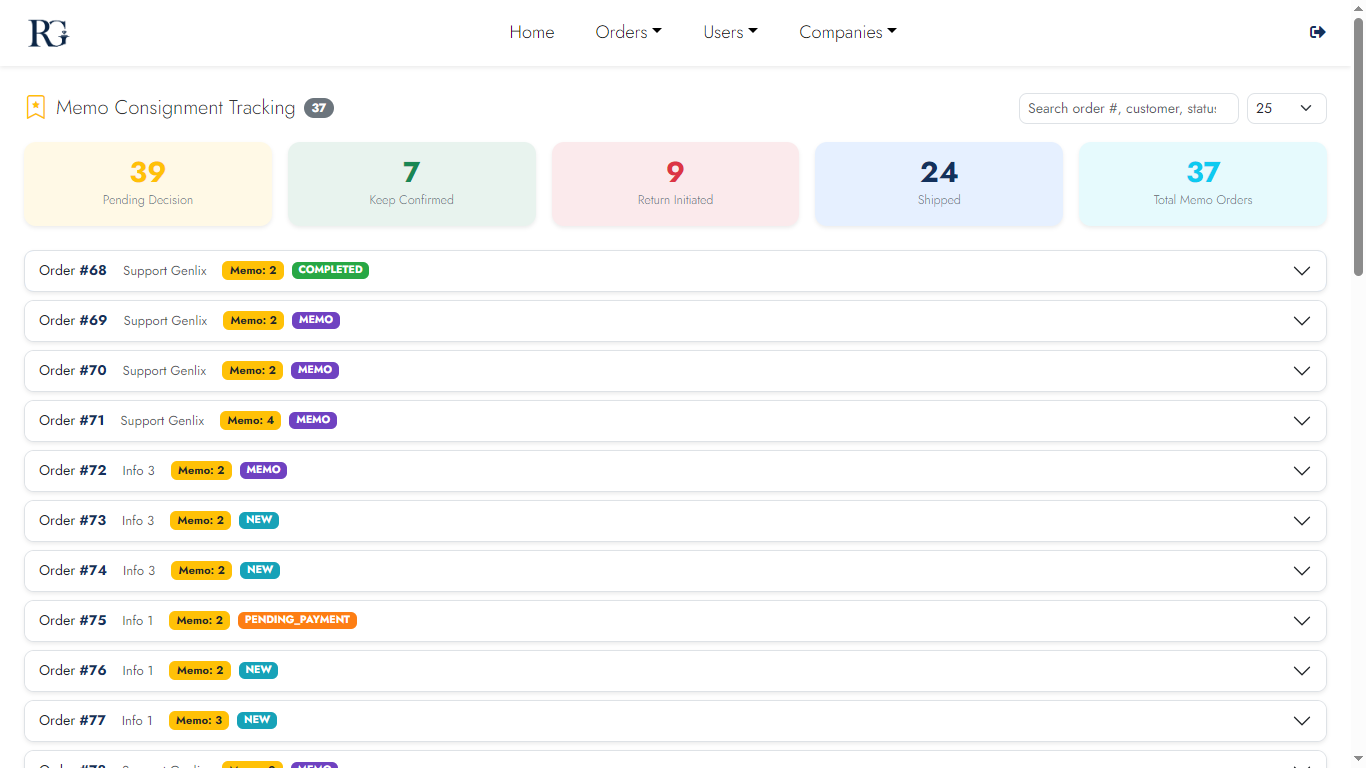Image resolution: width=1366 pixels, height=768 pixels.
Task: Expand Order #68 with its chevron
Action: click(1301, 271)
